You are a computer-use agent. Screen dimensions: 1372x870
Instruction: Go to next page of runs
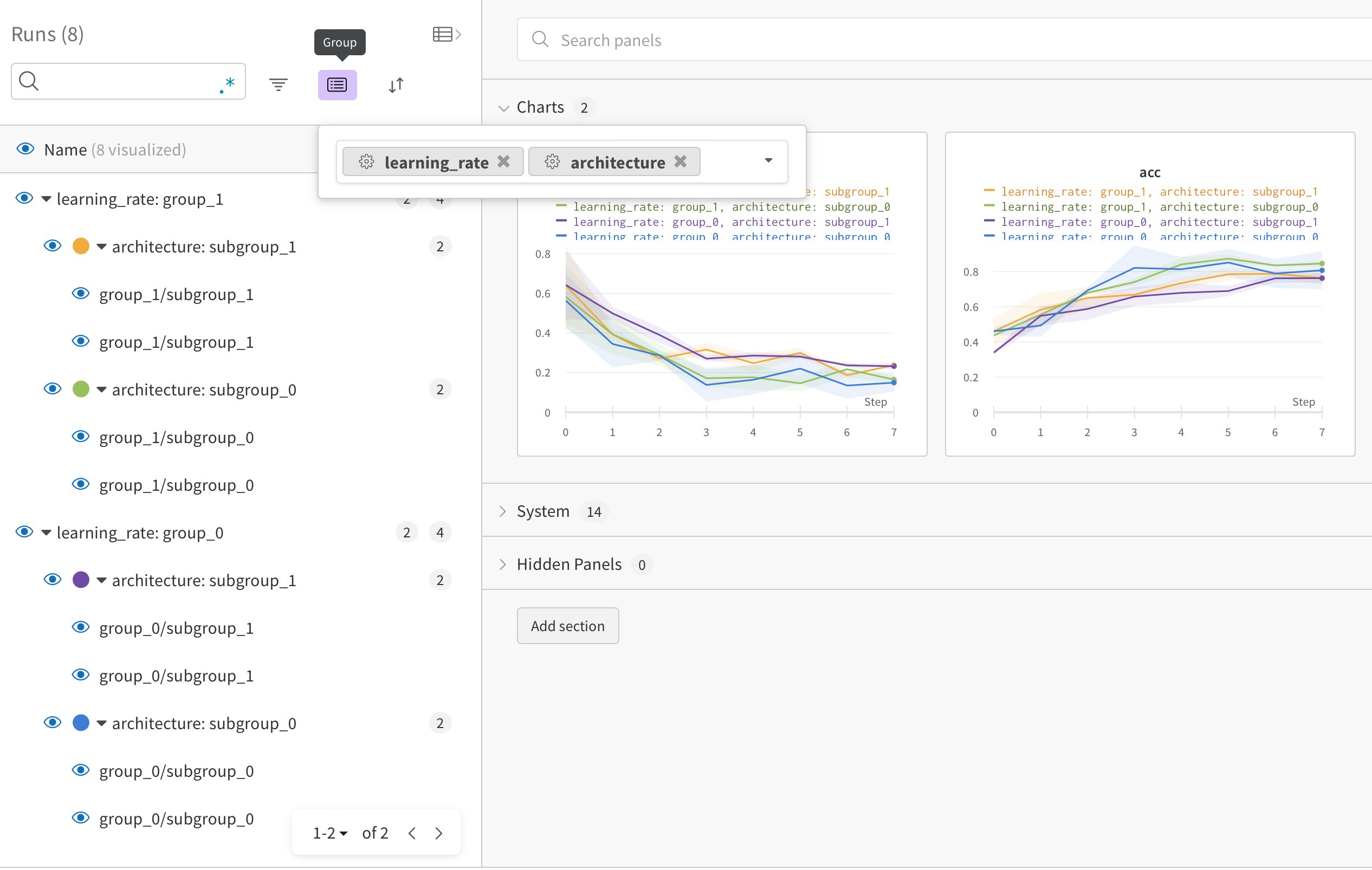pos(439,833)
